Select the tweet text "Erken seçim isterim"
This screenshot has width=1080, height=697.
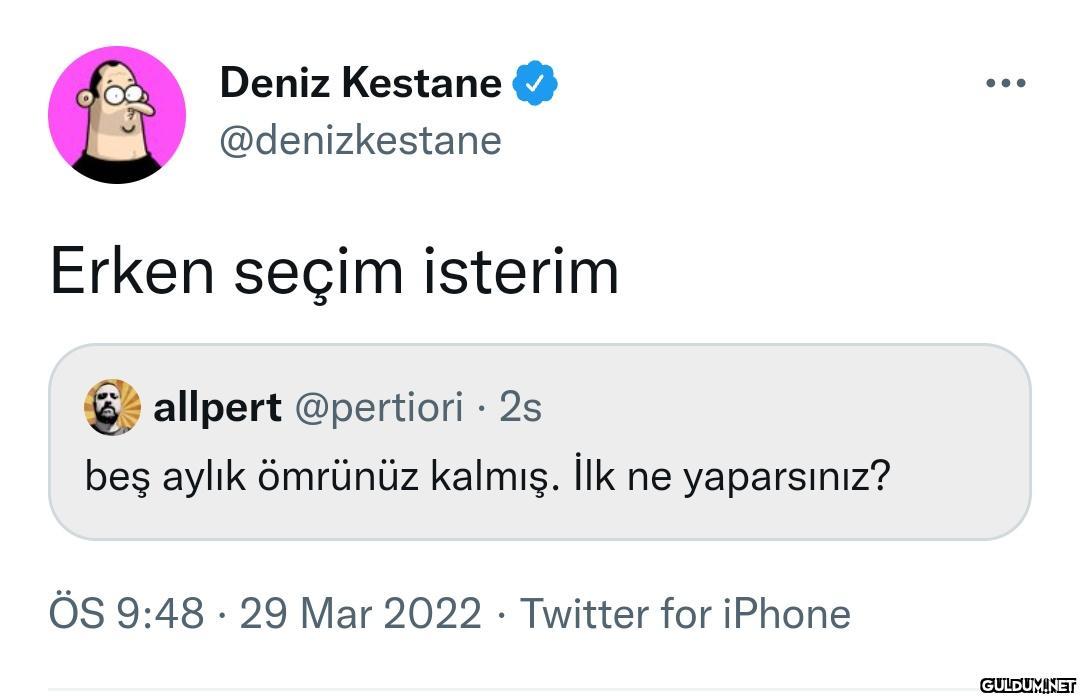coord(334,271)
